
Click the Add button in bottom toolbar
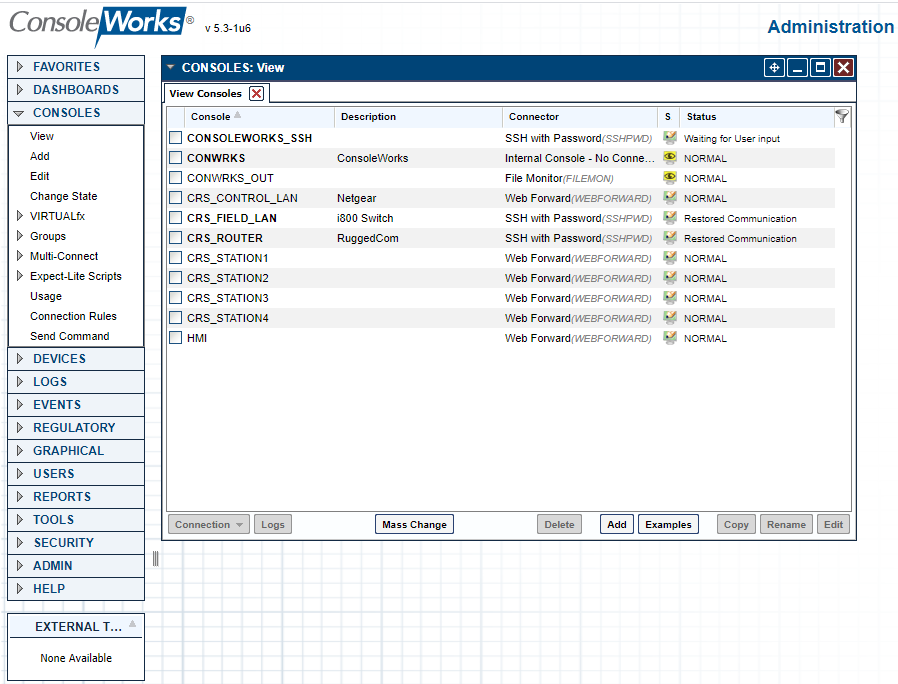tap(617, 524)
